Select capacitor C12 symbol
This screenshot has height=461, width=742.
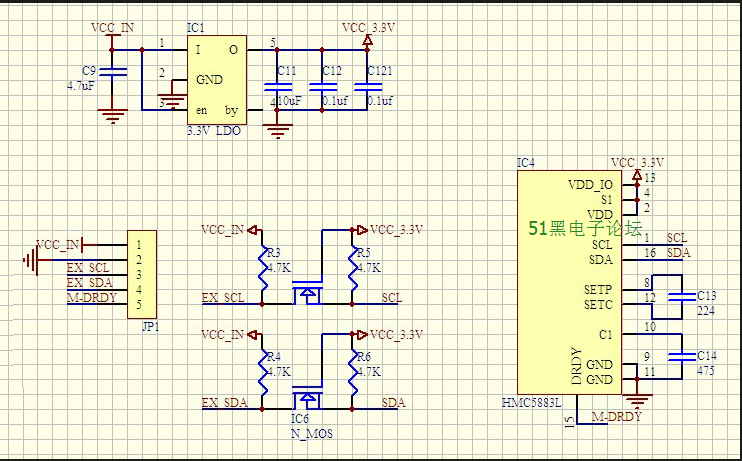323,87
